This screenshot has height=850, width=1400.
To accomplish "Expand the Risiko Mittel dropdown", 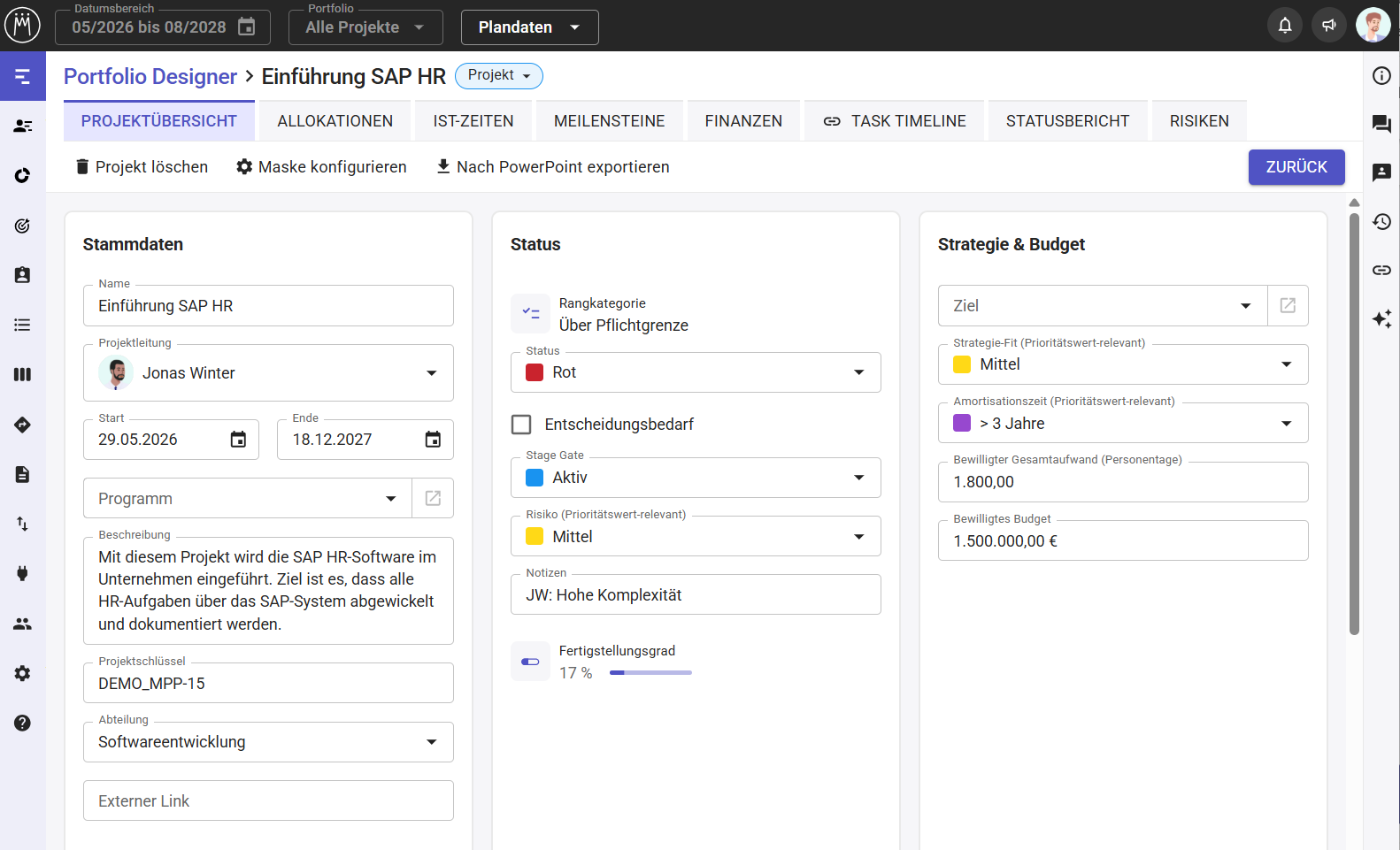I will [x=696, y=536].
